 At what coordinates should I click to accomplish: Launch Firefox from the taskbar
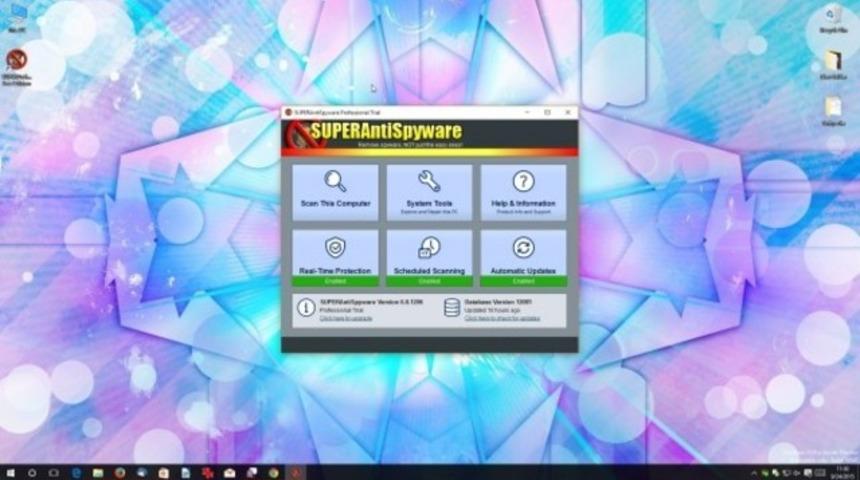(x=120, y=472)
